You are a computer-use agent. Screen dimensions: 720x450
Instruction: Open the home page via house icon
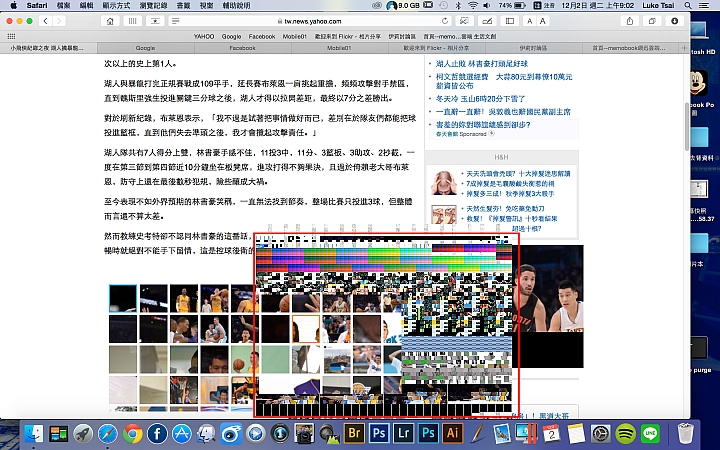pyautogui.click(x=110, y=21)
